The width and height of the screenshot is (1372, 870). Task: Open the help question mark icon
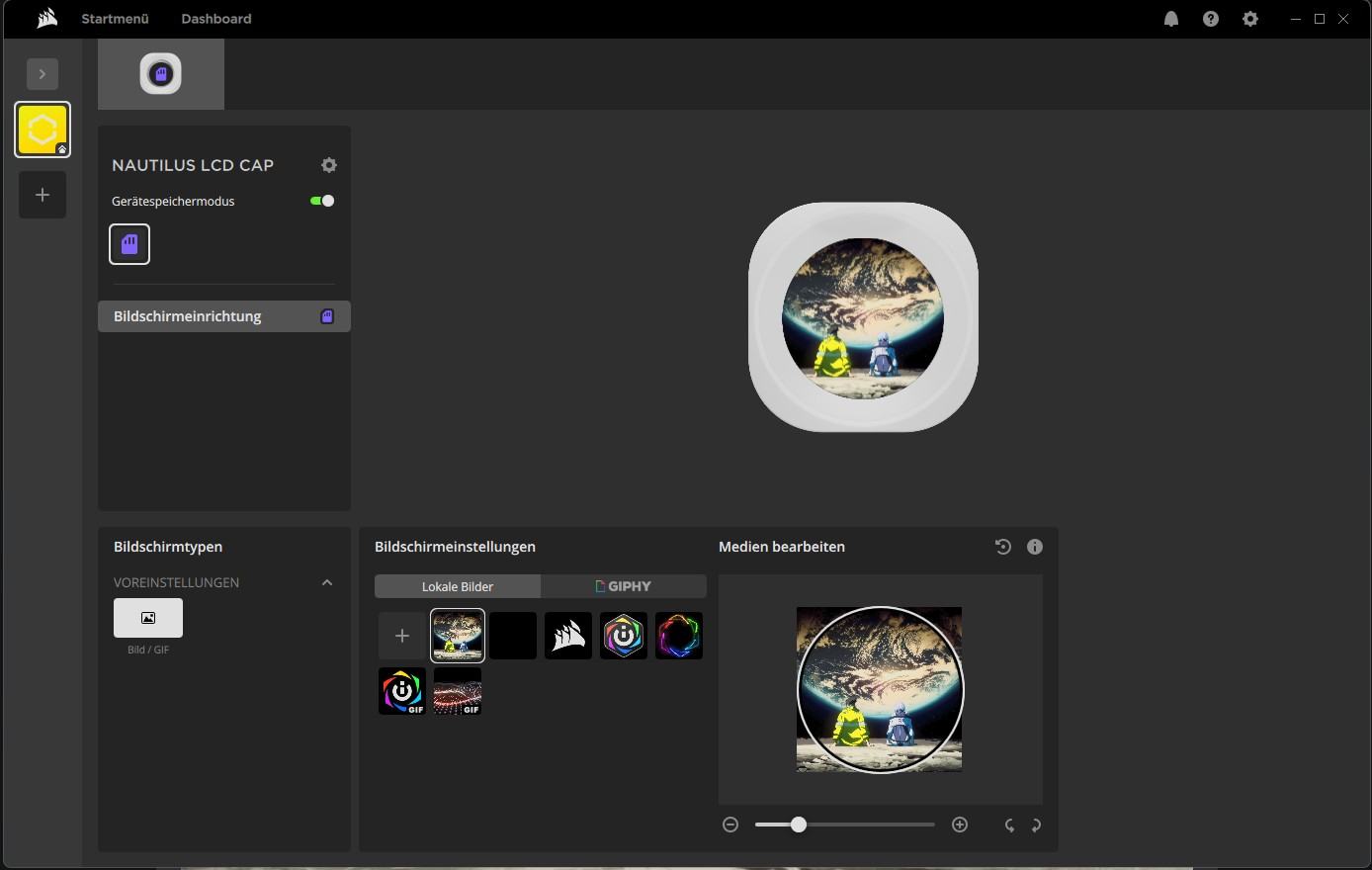click(1211, 19)
